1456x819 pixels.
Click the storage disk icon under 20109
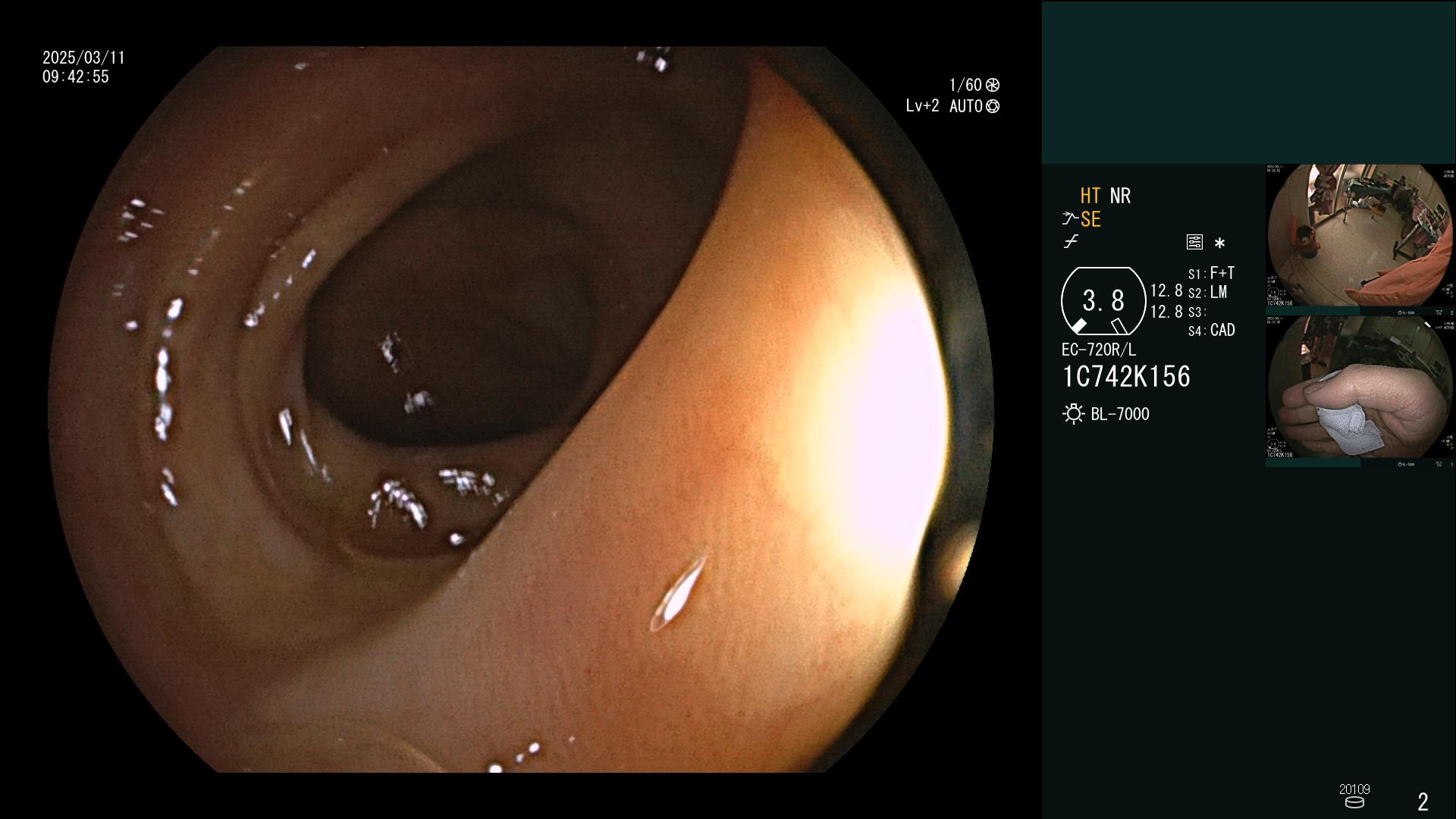pyautogui.click(x=1354, y=802)
